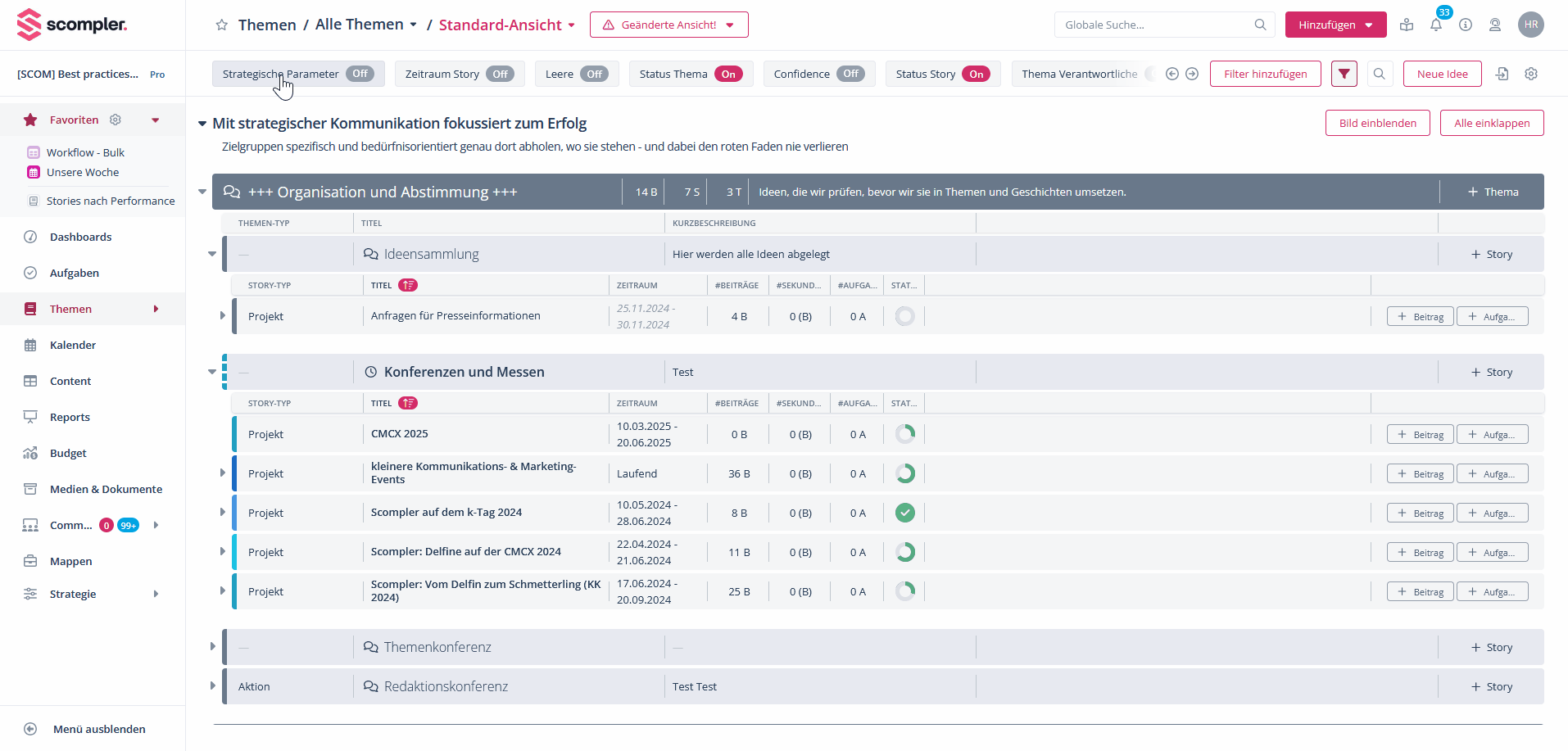Go to Reports in the sidebar
This screenshot has height=751, width=1568.
click(x=70, y=417)
